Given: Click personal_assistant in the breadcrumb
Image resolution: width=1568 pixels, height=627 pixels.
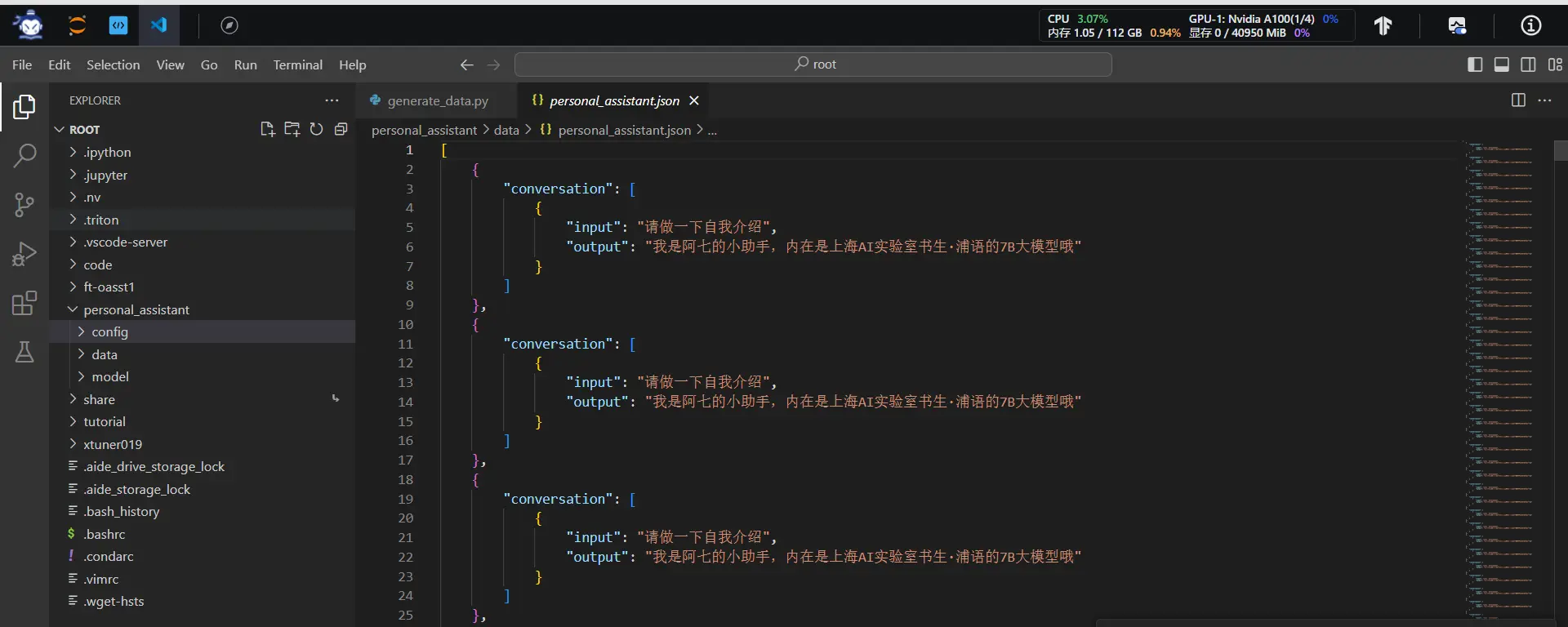Looking at the screenshot, I should click(424, 130).
